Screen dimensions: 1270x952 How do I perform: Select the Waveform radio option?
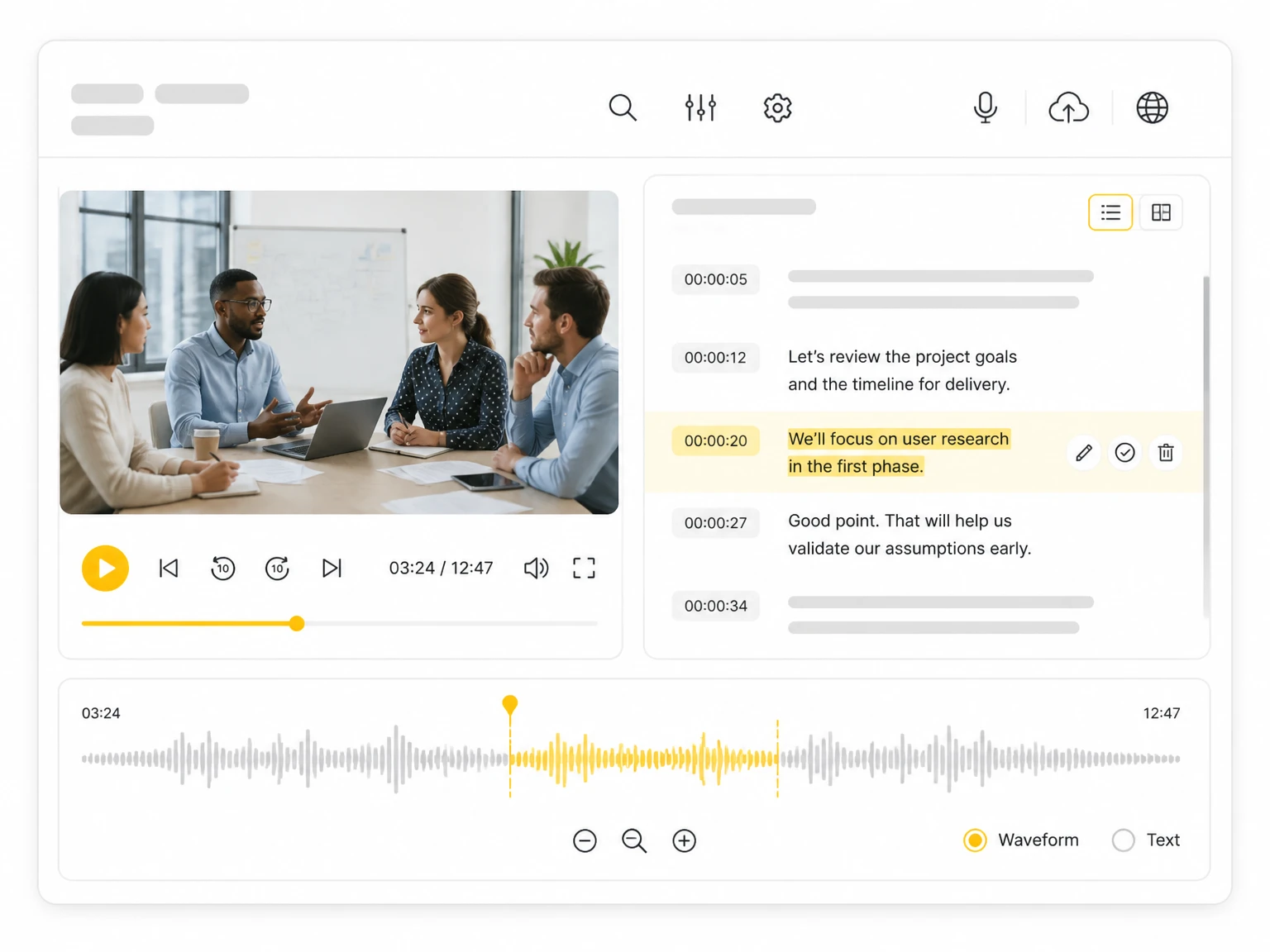[975, 840]
